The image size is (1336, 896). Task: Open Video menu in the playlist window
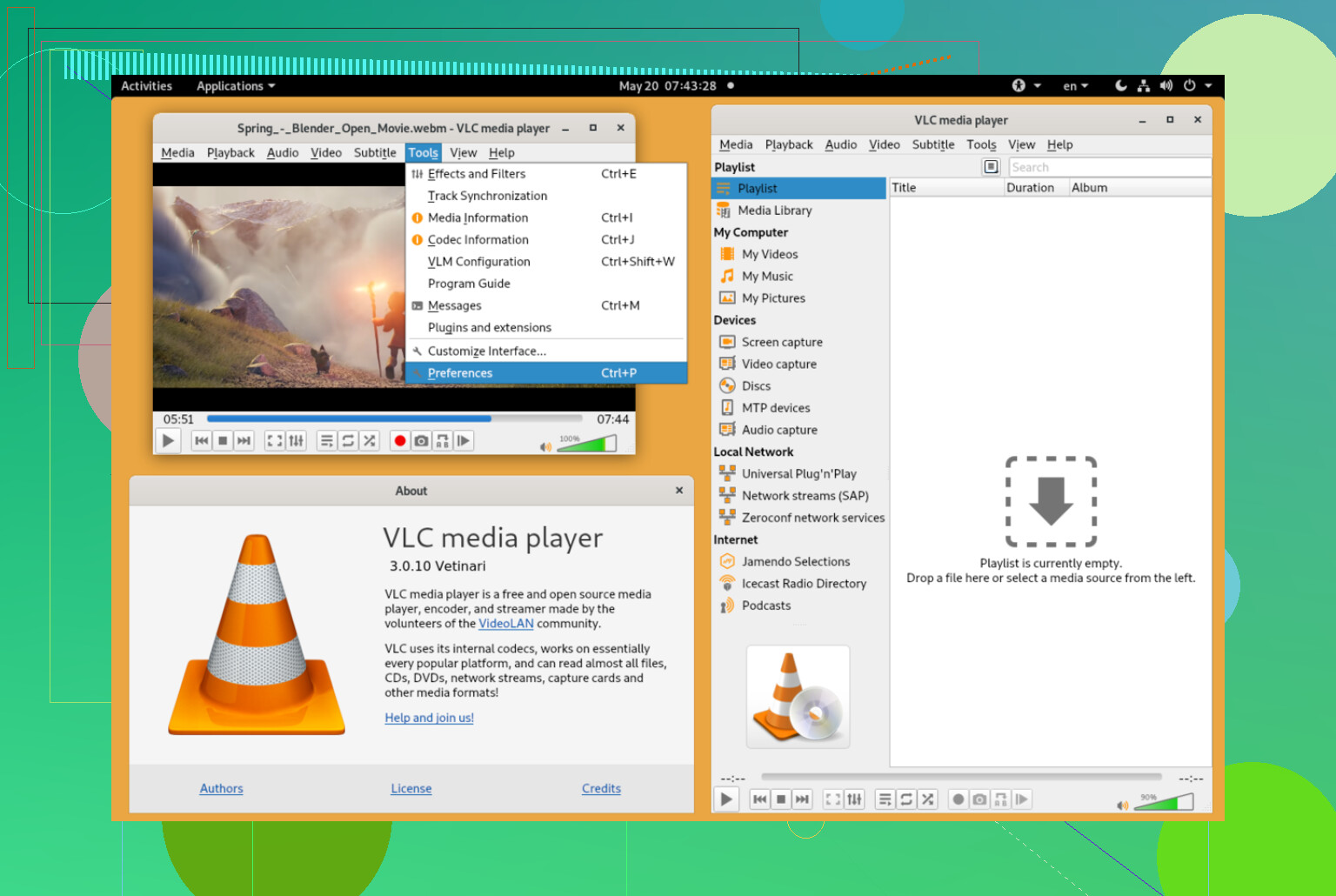[x=884, y=144]
